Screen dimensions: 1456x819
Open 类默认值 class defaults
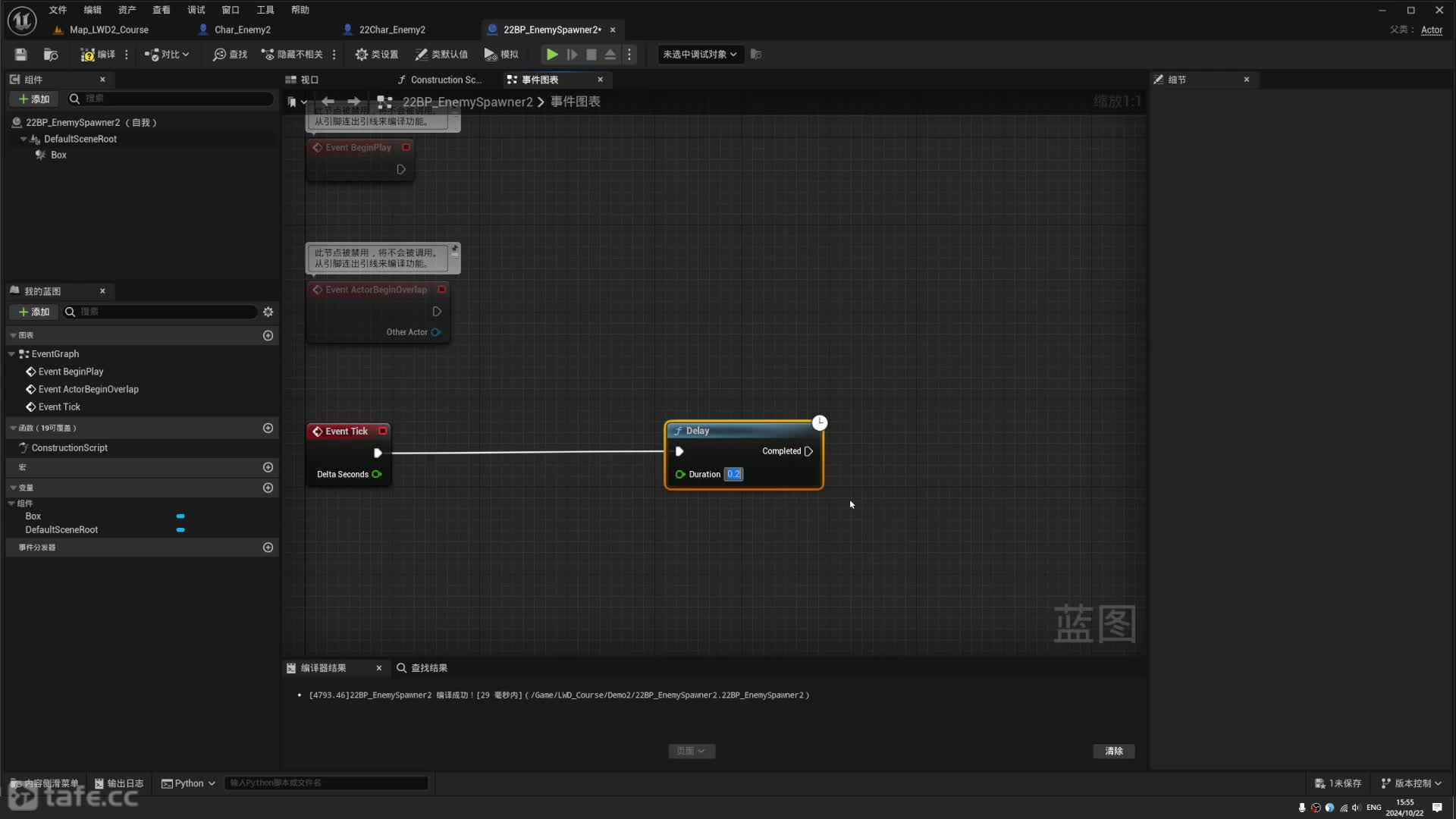(441, 54)
